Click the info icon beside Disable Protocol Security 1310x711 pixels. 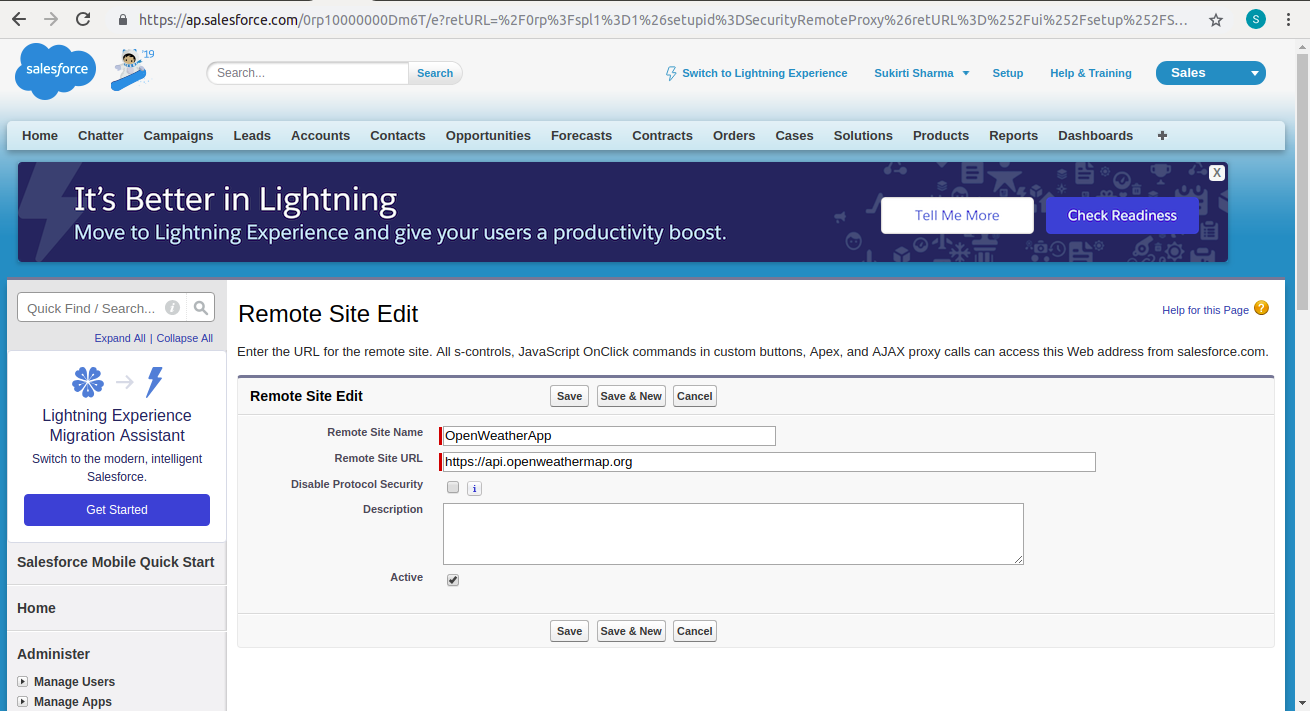click(x=474, y=488)
